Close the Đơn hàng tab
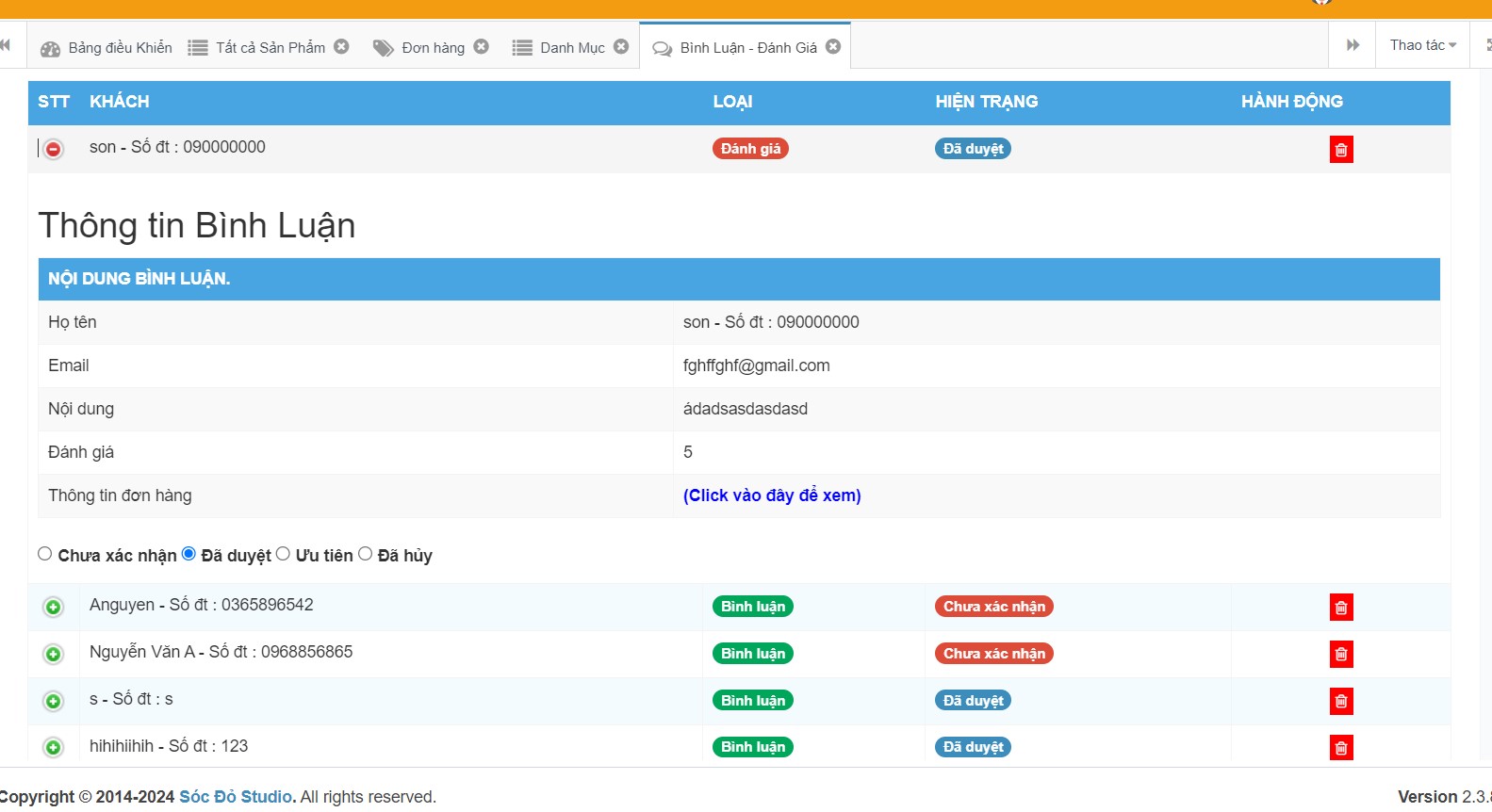The height and width of the screenshot is (812, 1492). click(481, 46)
